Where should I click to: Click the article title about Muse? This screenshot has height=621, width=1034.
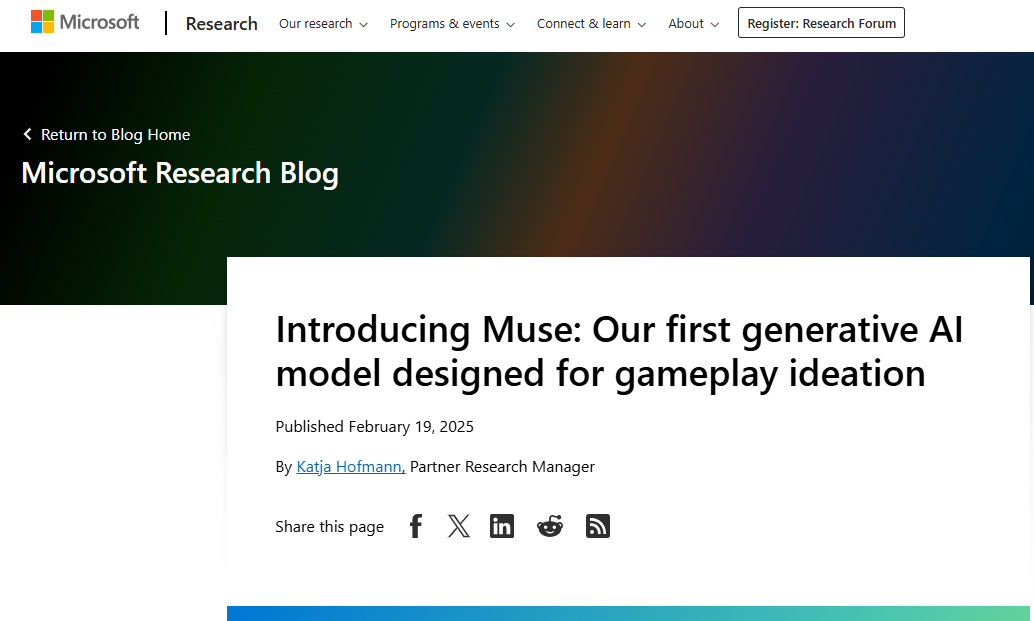[619, 350]
